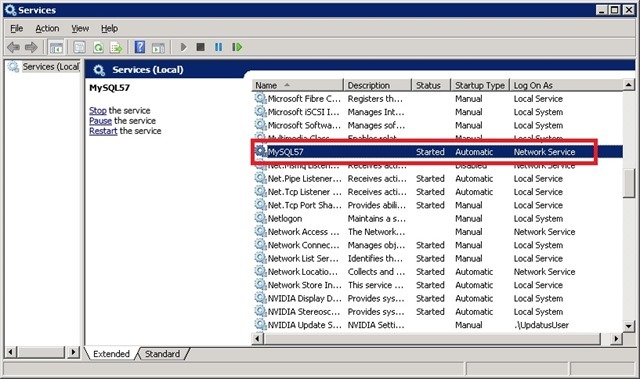The height and width of the screenshot is (379, 640).
Task: Switch to the Extended tab
Action: point(111,354)
